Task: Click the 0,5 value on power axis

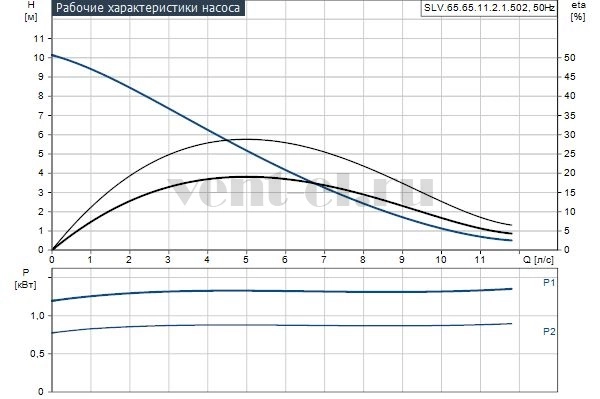Action: point(37,354)
